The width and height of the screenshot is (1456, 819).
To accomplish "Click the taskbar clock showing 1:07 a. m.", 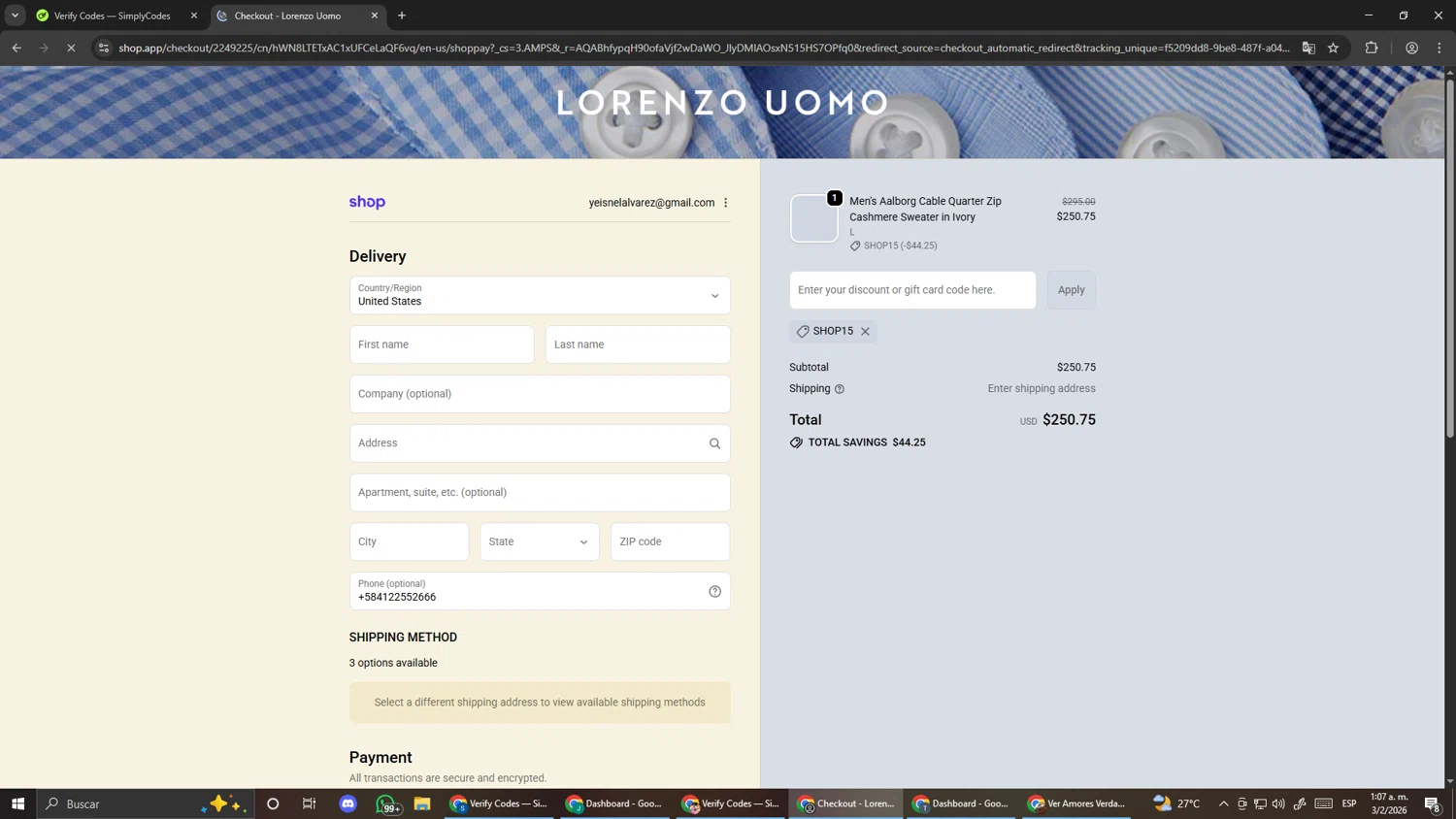I will tap(1388, 803).
